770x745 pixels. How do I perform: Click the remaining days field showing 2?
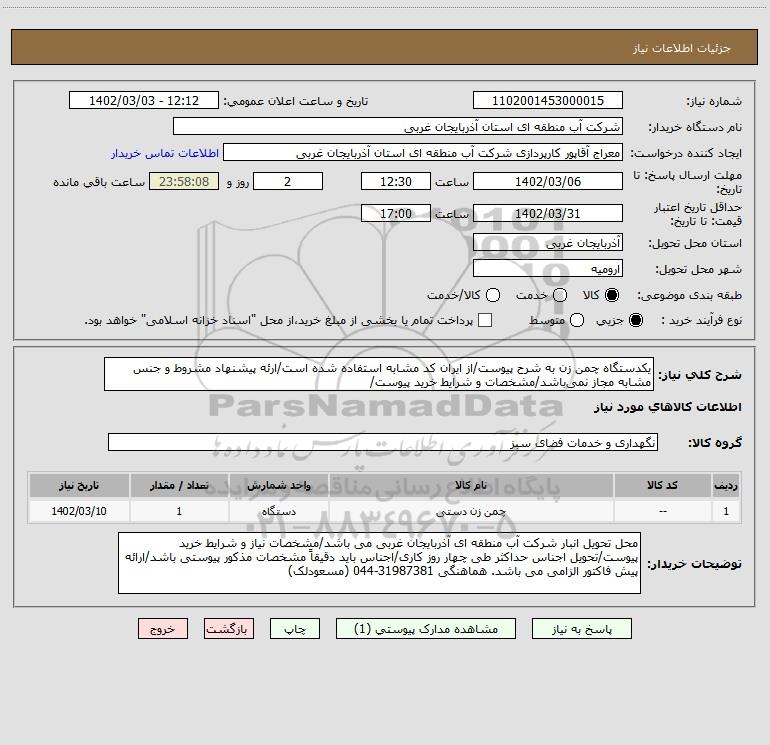pos(288,181)
